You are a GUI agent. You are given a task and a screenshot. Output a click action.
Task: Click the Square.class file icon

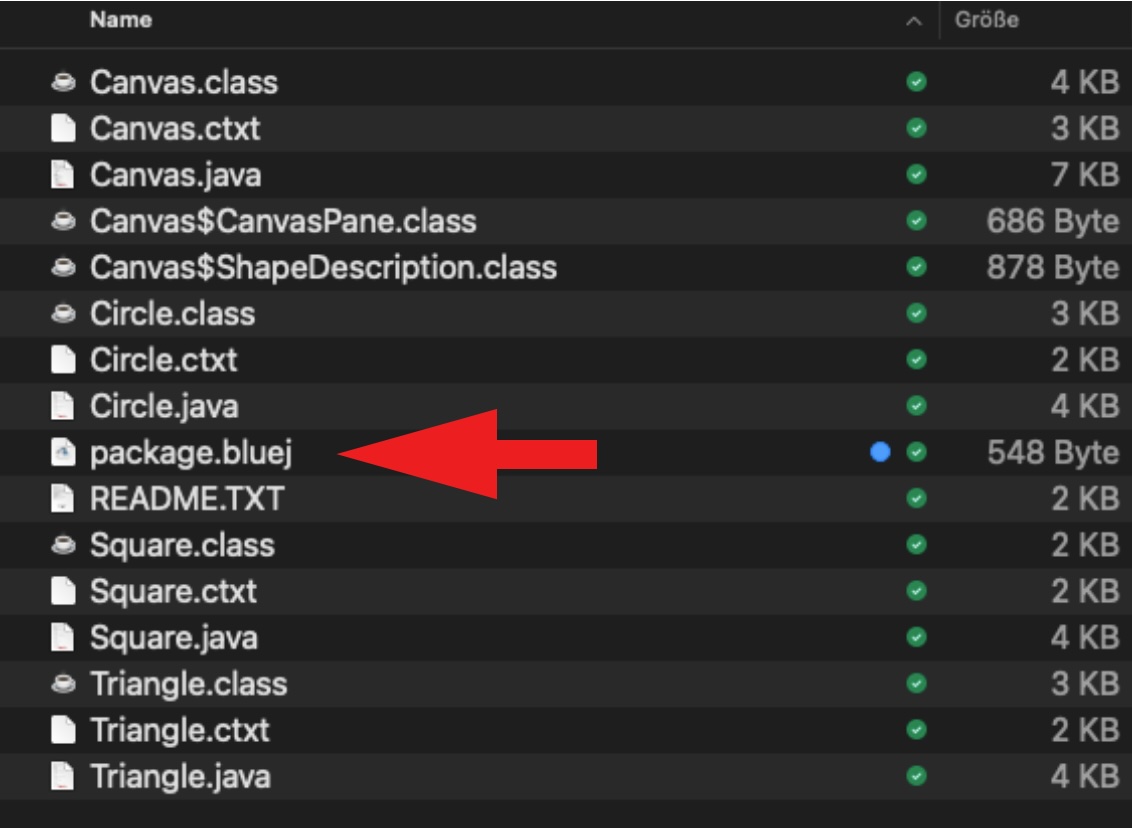pos(63,545)
